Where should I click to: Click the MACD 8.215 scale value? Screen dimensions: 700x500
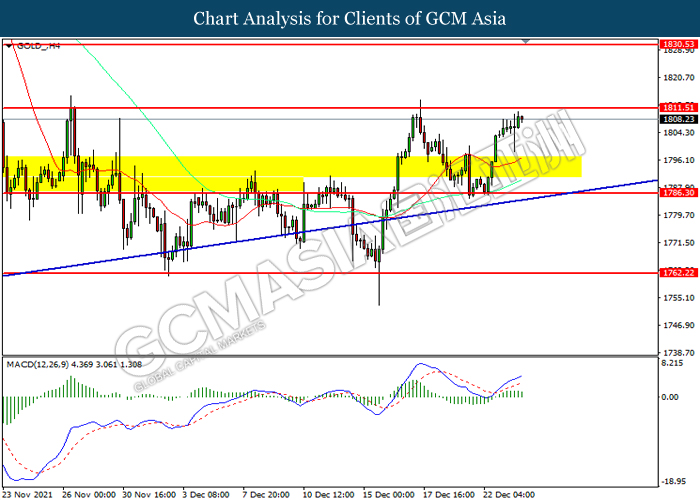click(672, 363)
